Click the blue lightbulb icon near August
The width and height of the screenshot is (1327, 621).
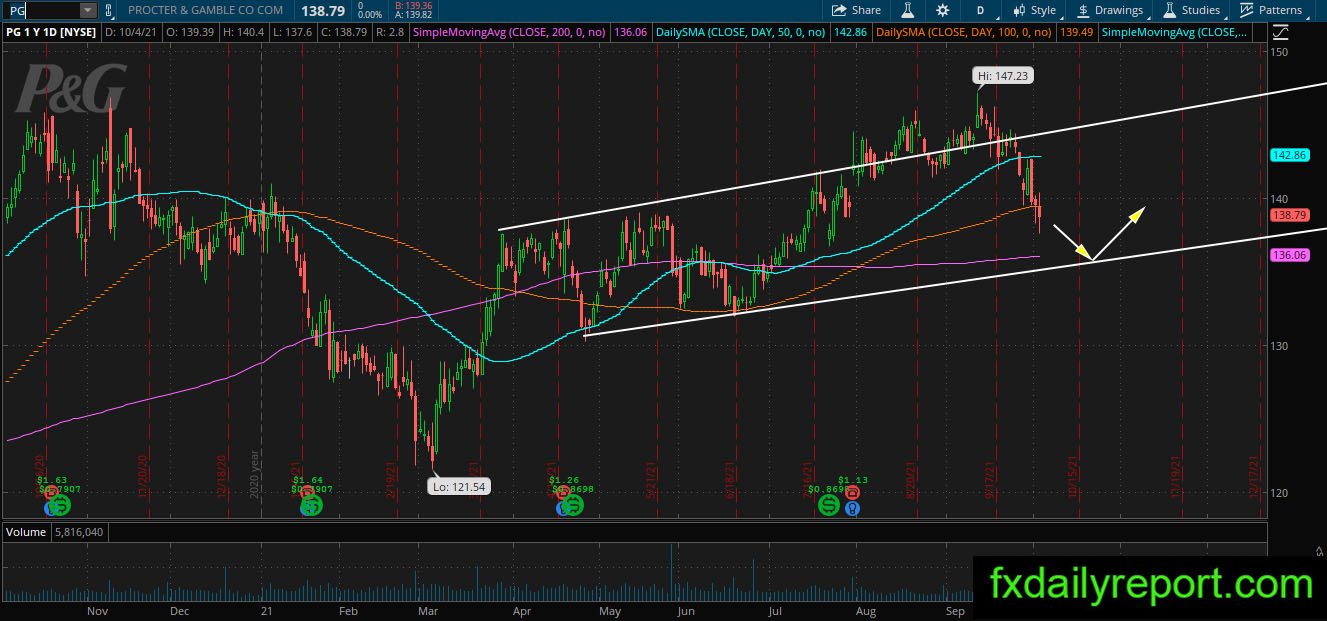coord(851,508)
